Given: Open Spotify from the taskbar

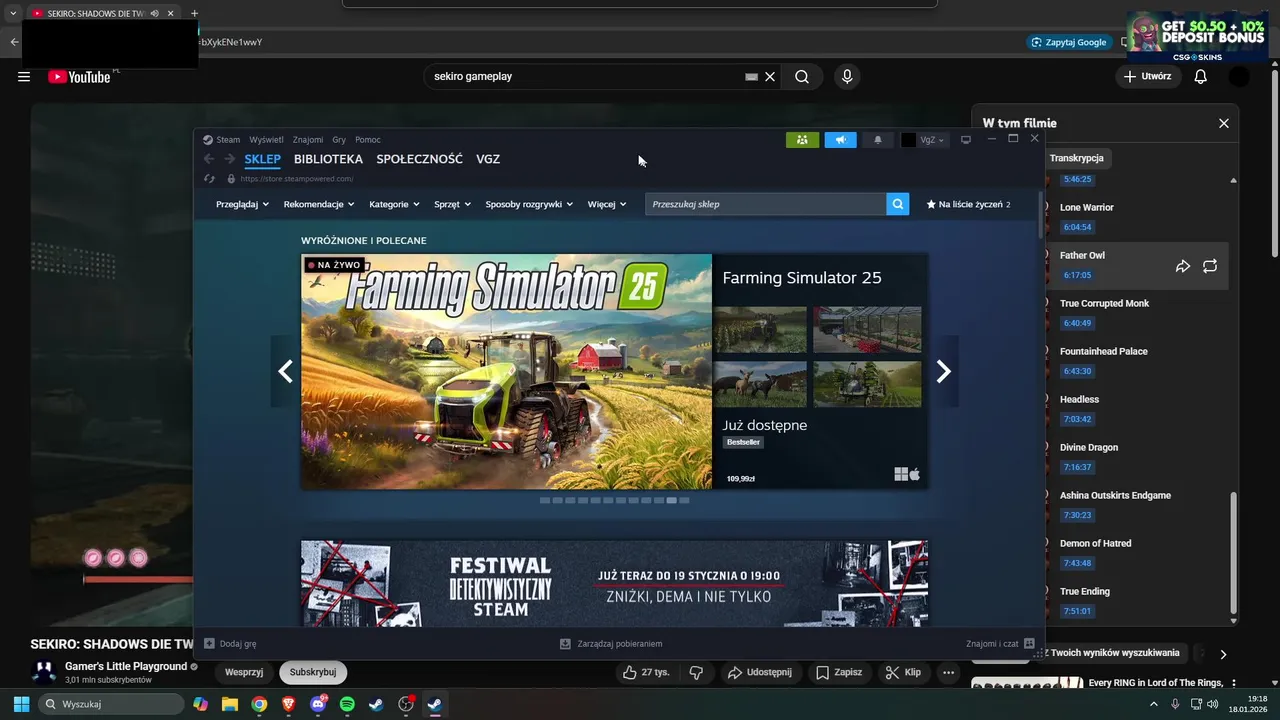Looking at the screenshot, I should click(x=347, y=704).
